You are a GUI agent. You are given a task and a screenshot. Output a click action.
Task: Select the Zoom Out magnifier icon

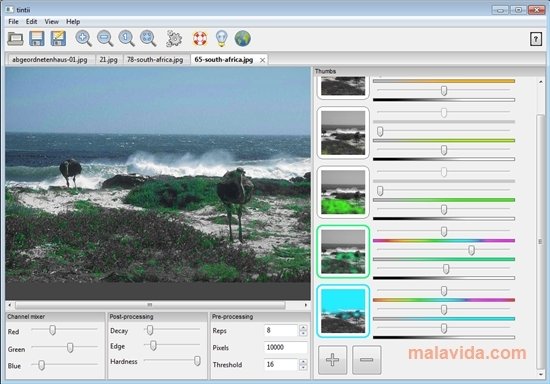point(105,39)
